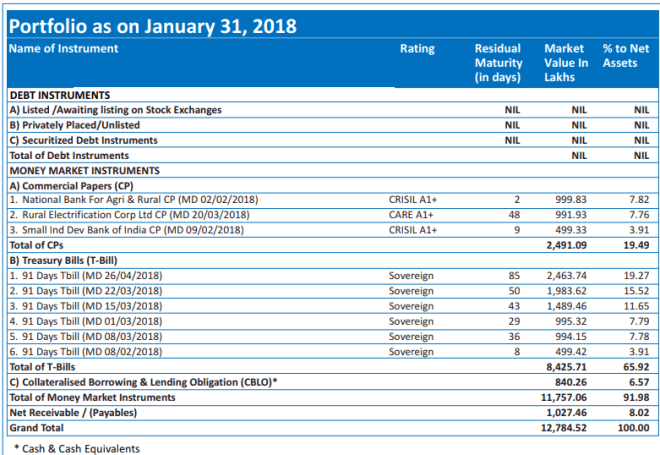Select the Total of T-Bills value 8,425.71
The height and width of the screenshot is (455, 660).
(565, 367)
